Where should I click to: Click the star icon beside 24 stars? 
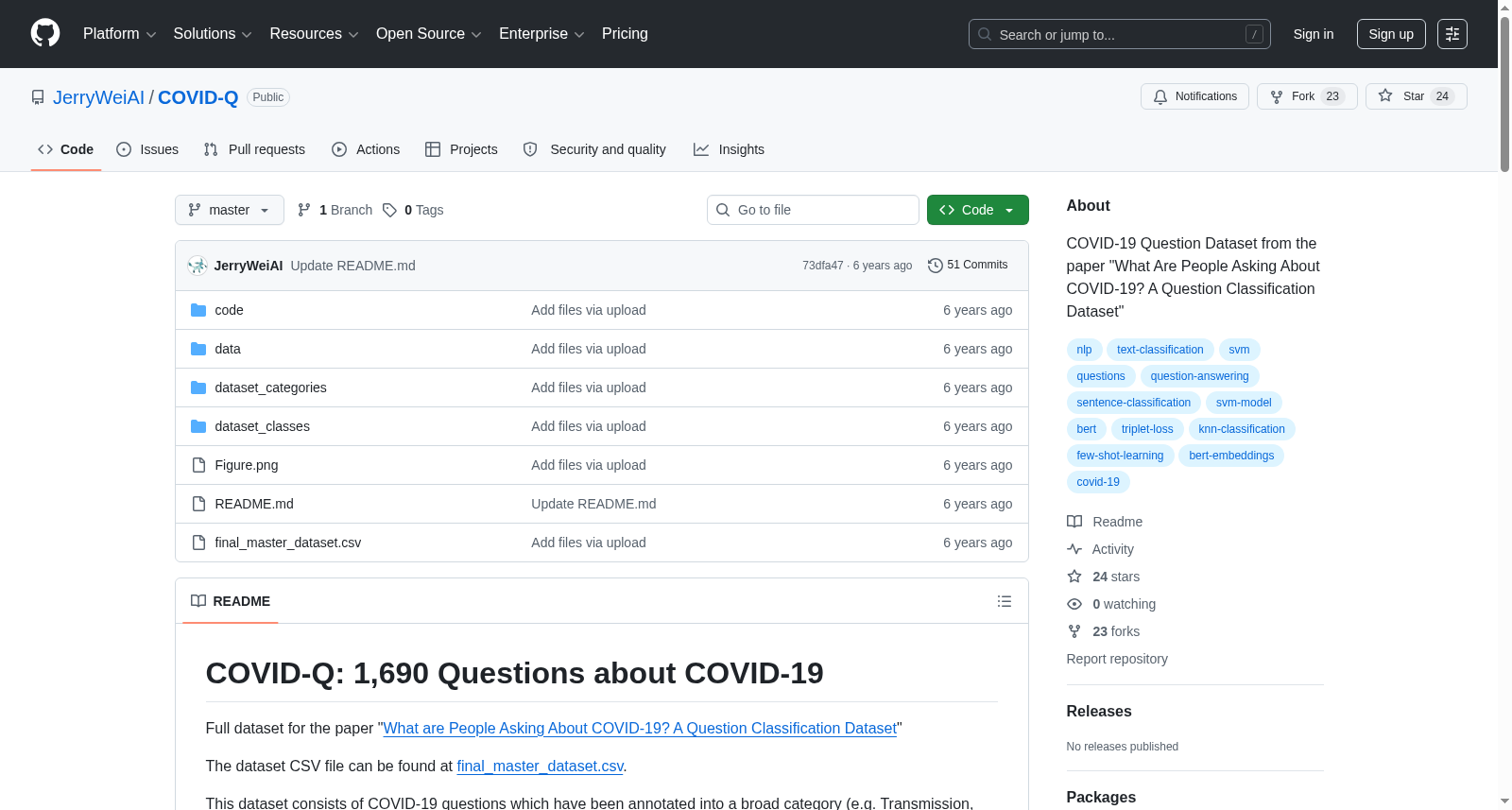pos(1074,577)
